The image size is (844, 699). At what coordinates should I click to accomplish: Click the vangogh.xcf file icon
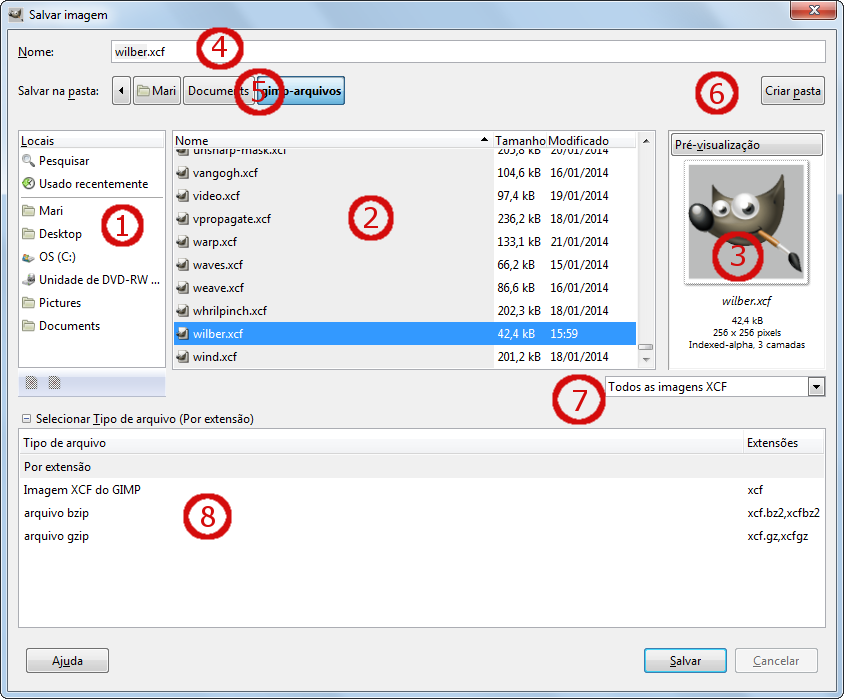[x=183, y=173]
